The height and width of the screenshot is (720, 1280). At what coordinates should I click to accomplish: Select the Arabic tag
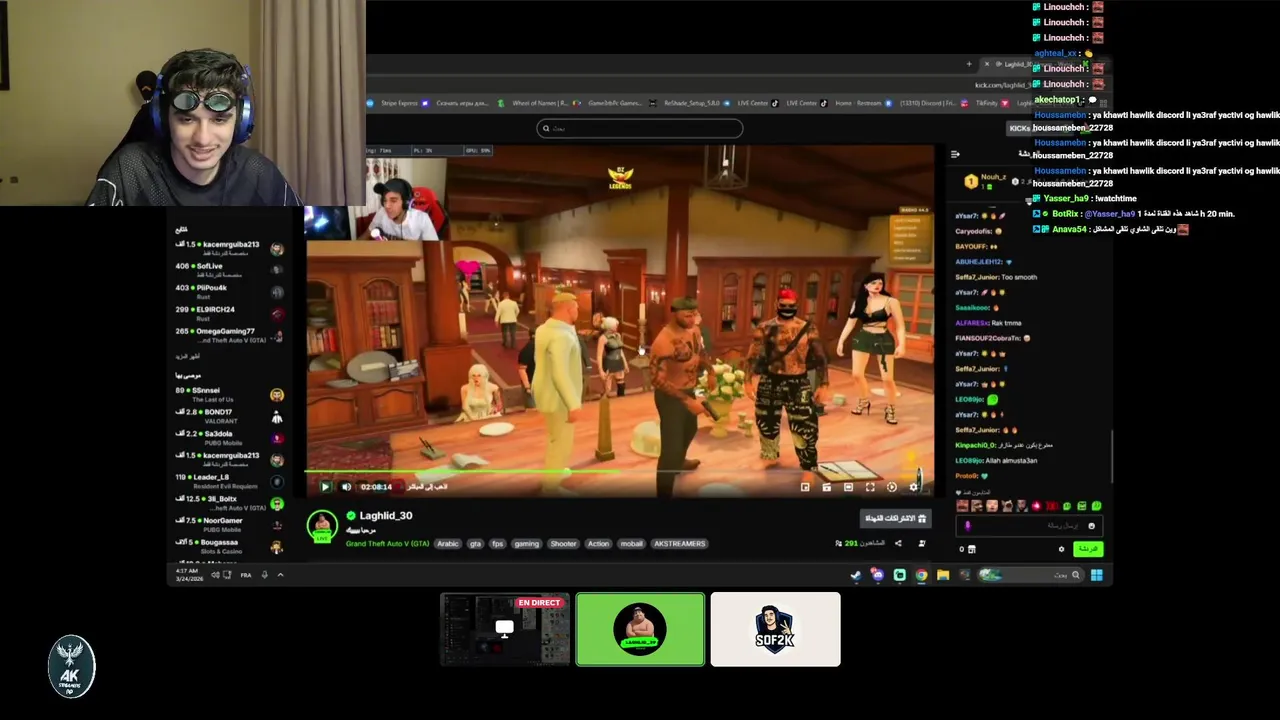click(447, 544)
